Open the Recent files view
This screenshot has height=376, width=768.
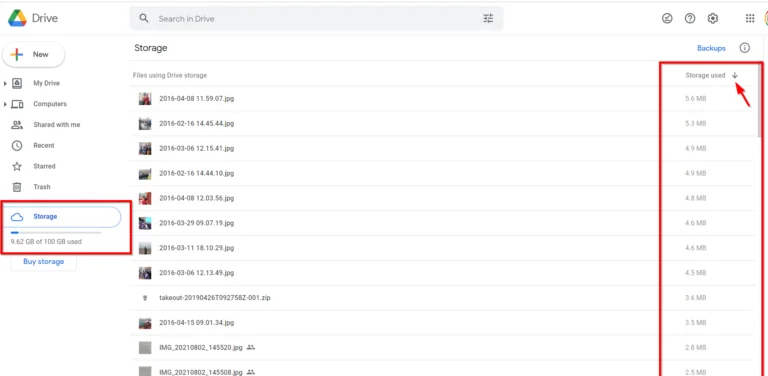[x=44, y=145]
